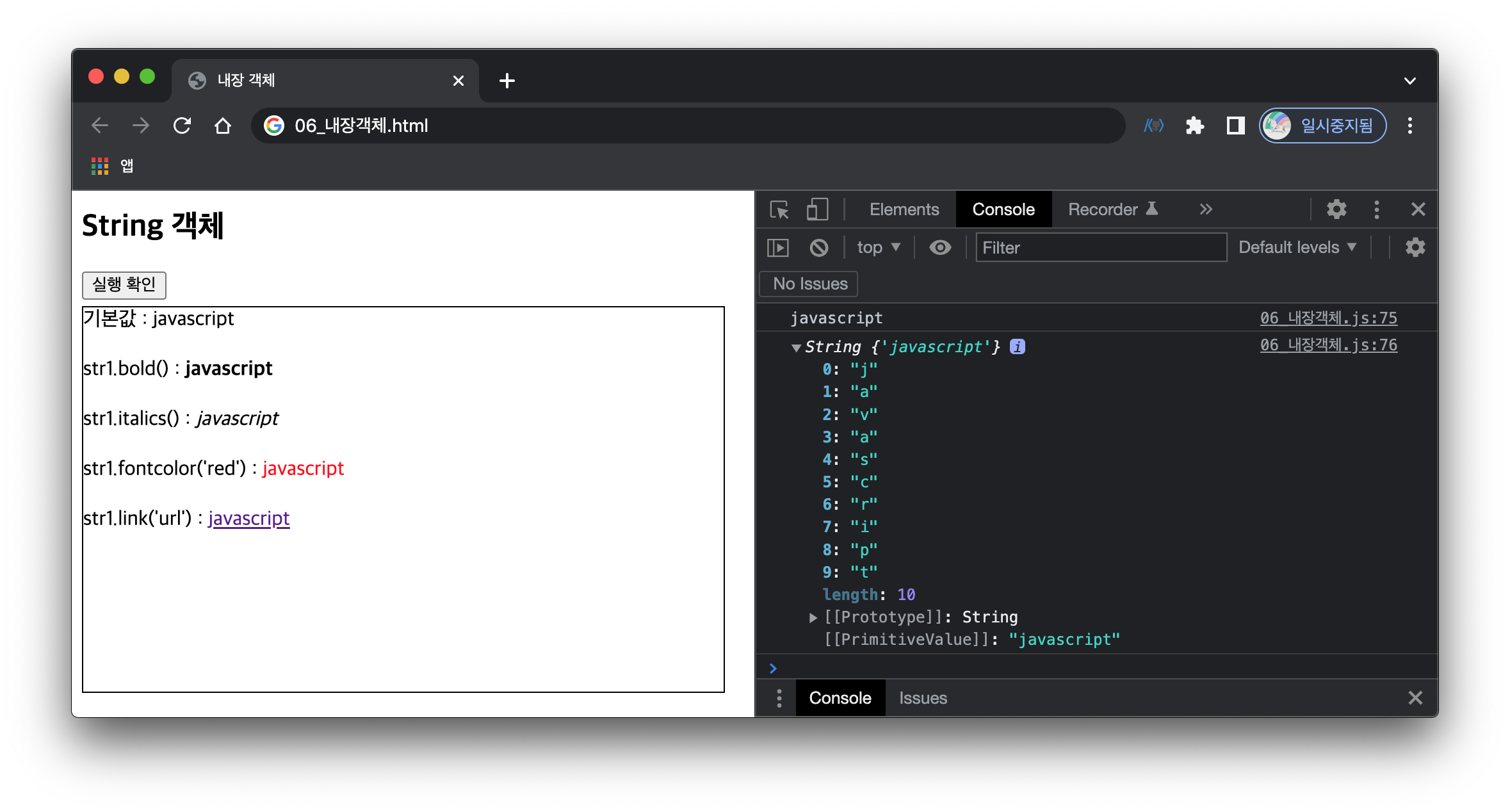Collapse the String {'javascript'} object

pyautogui.click(x=796, y=348)
